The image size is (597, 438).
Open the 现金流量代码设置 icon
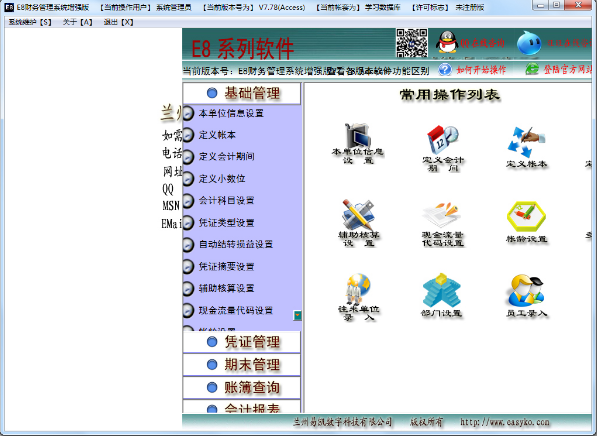click(x=442, y=224)
